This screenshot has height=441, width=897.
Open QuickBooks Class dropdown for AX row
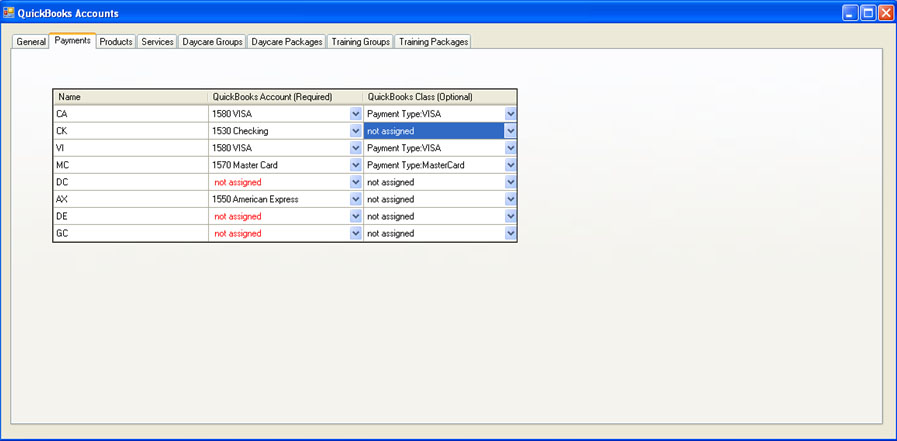tap(511, 200)
